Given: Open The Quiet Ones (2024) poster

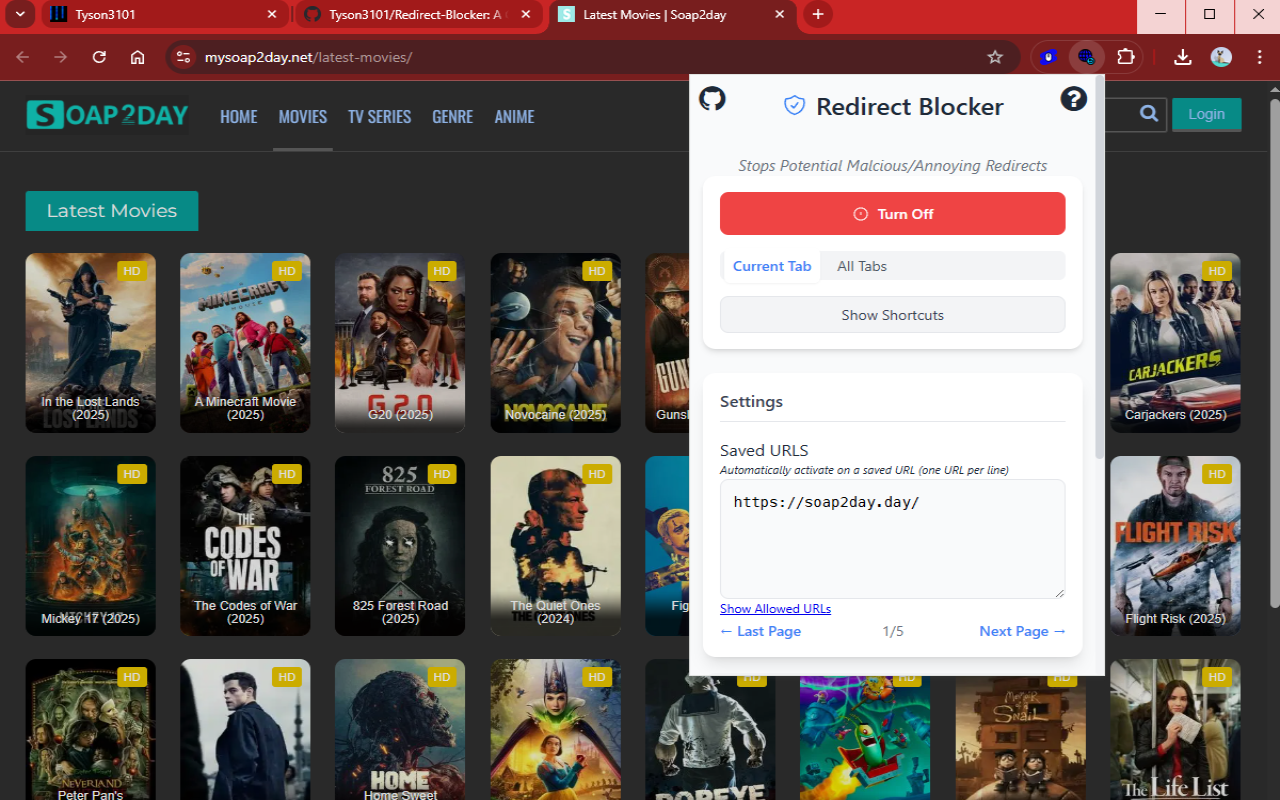Looking at the screenshot, I should point(555,546).
